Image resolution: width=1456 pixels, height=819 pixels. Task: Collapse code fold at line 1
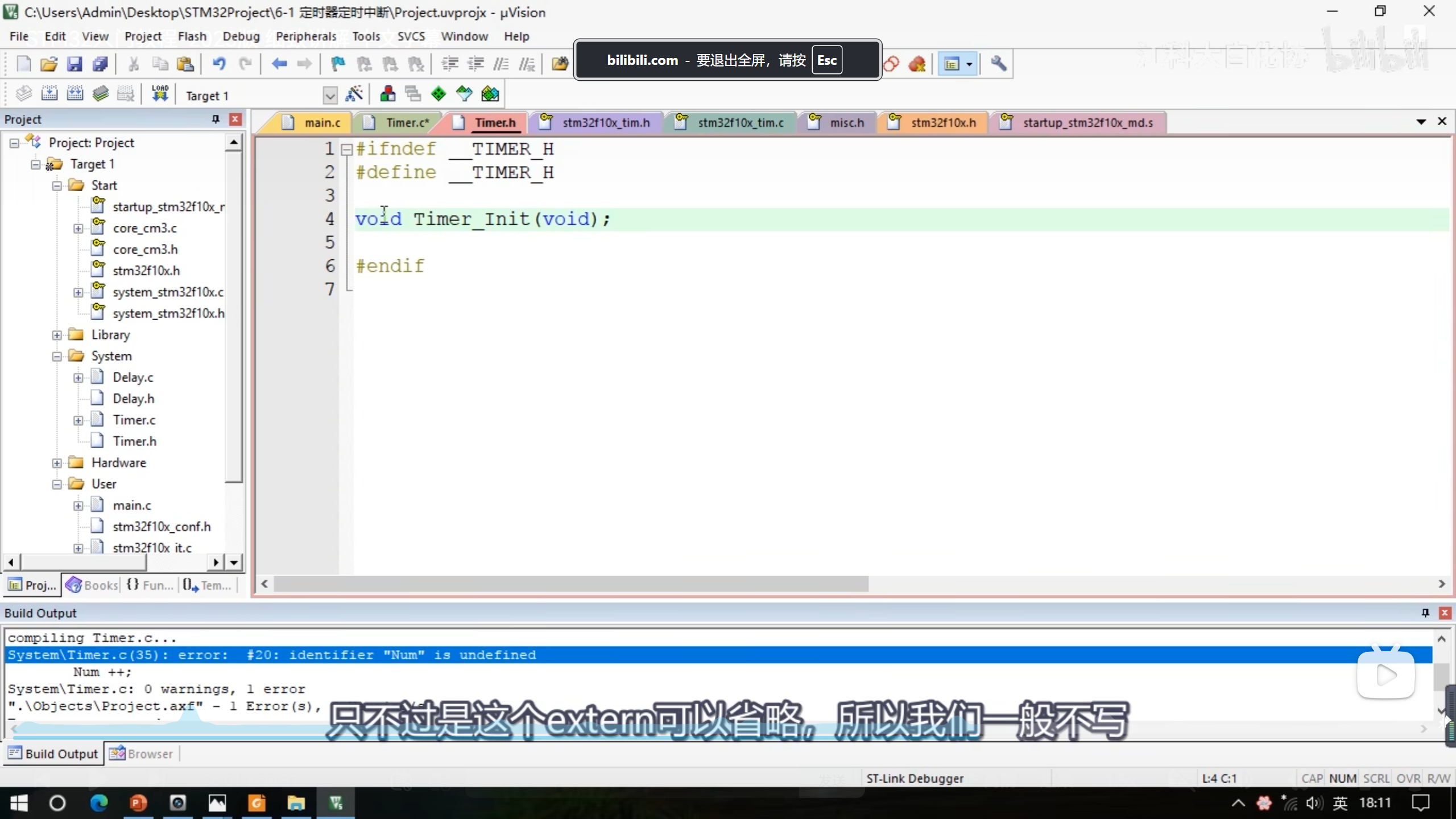tap(346, 150)
